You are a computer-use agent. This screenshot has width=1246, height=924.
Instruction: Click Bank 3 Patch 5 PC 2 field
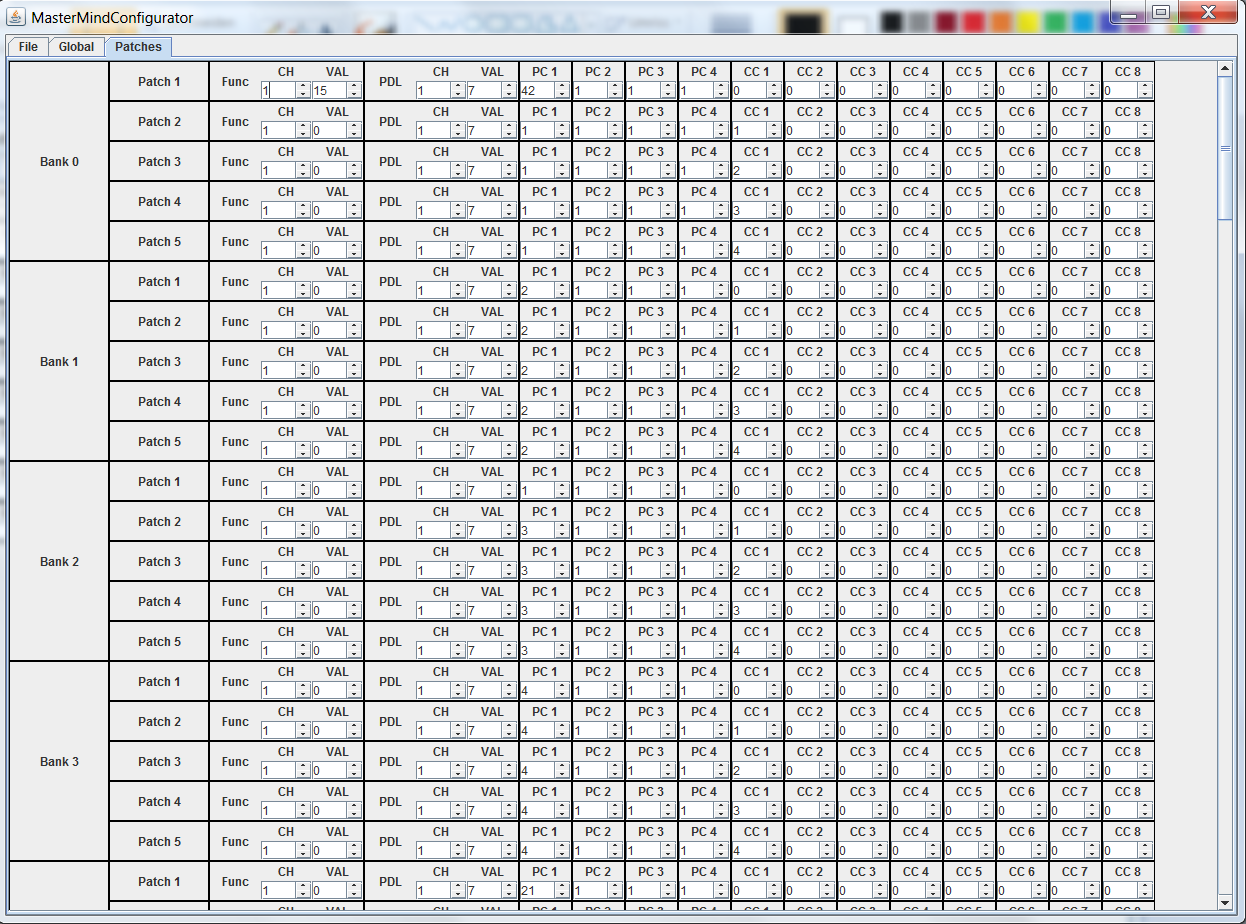tap(592, 850)
